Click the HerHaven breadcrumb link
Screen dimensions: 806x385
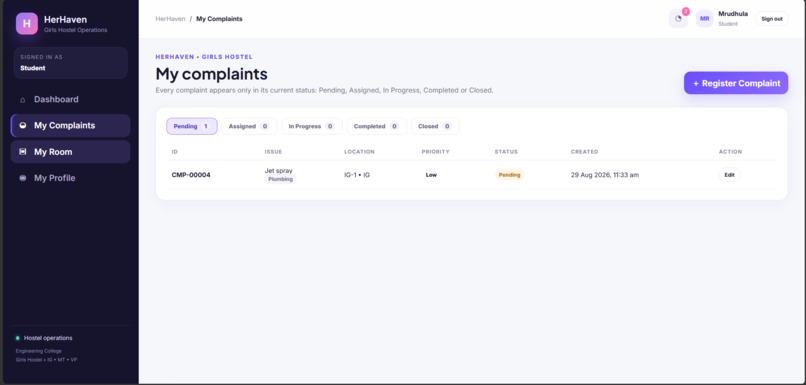coord(170,19)
